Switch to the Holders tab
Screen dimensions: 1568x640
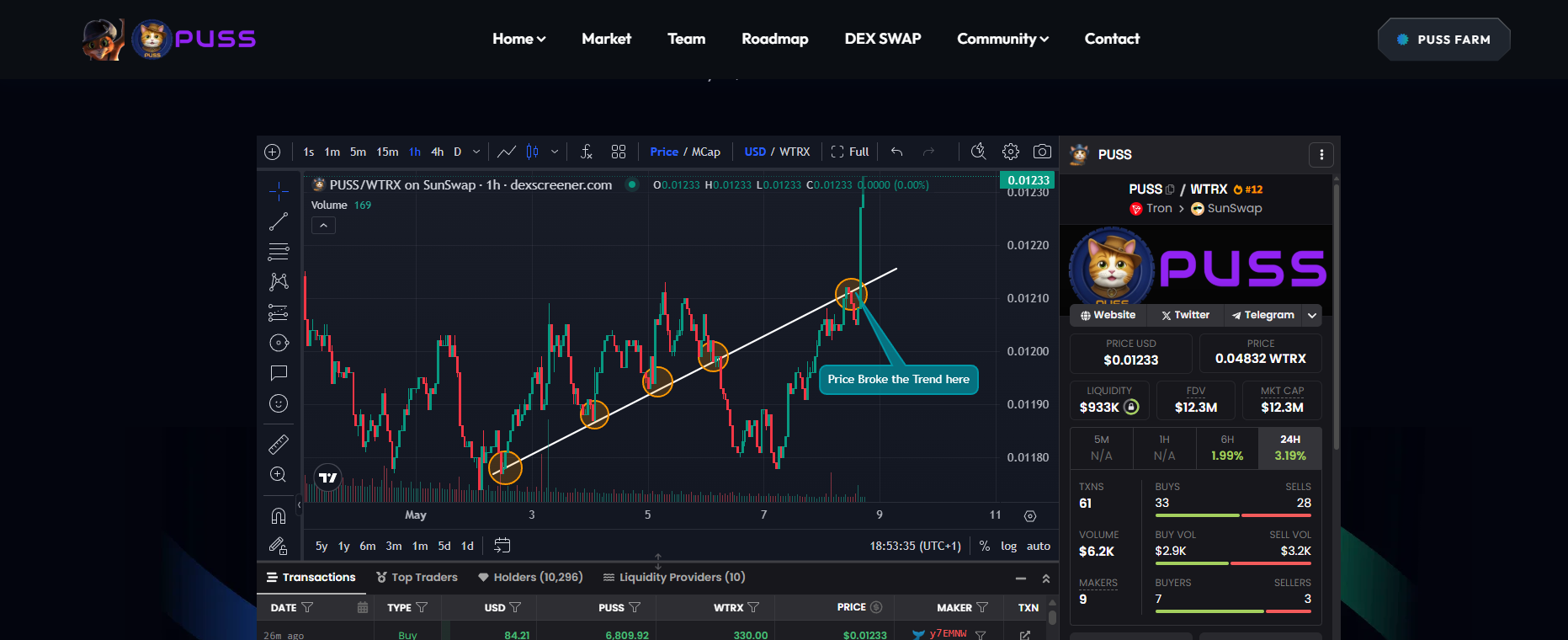point(530,577)
